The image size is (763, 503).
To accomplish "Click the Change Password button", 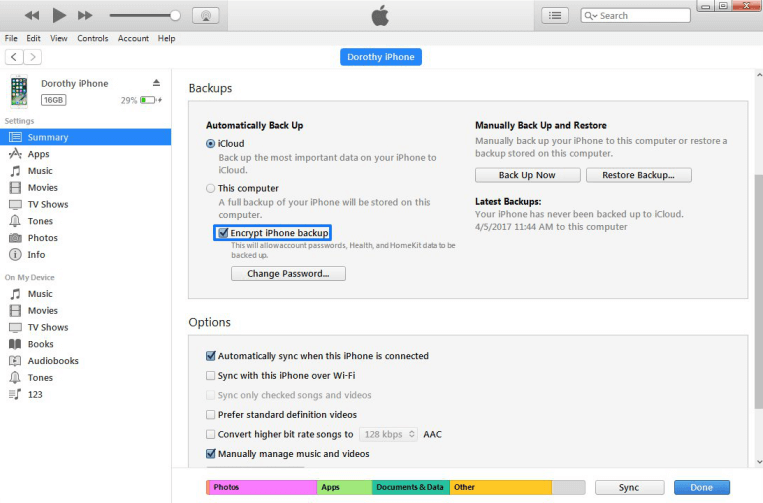I will coord(288,273).
